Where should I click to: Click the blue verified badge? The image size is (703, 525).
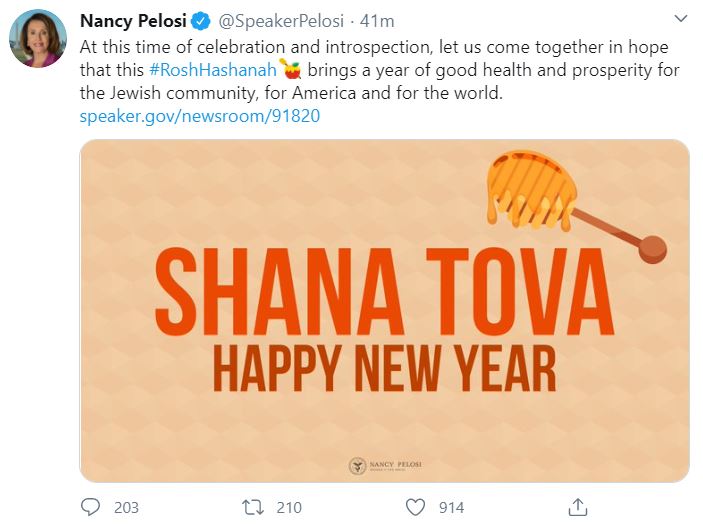(201, 21)
